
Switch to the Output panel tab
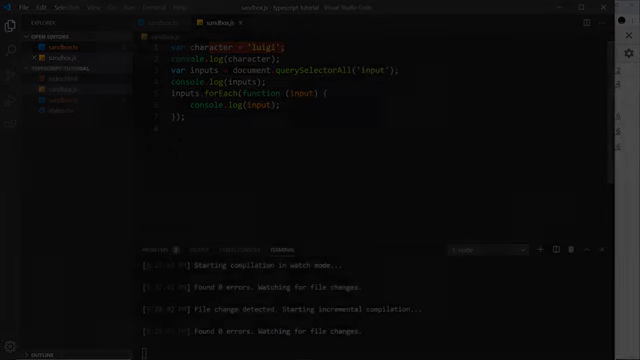(199, 250)
